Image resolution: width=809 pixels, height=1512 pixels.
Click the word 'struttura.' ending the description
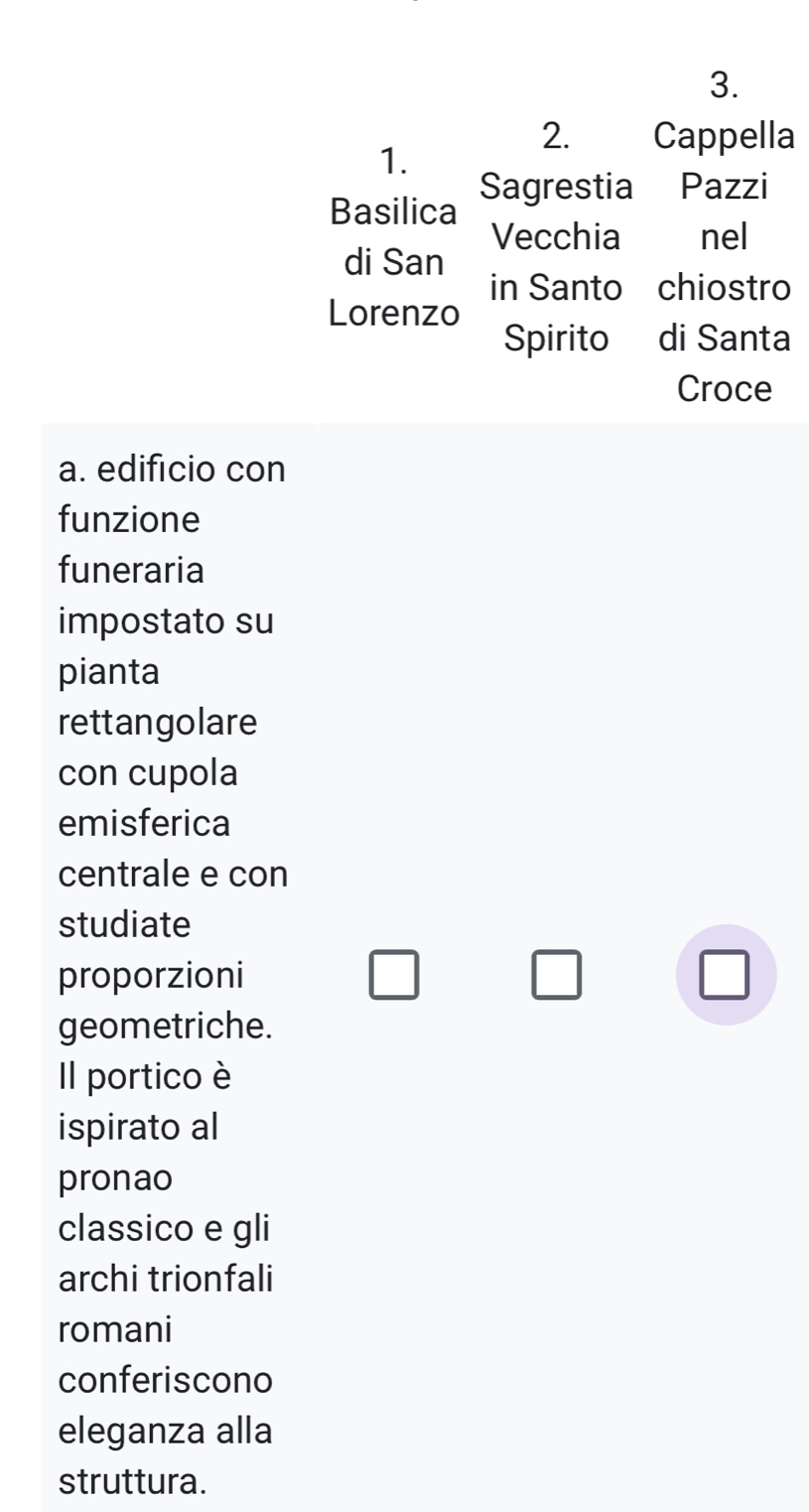pyautogui.click(x=134, y=1481)
